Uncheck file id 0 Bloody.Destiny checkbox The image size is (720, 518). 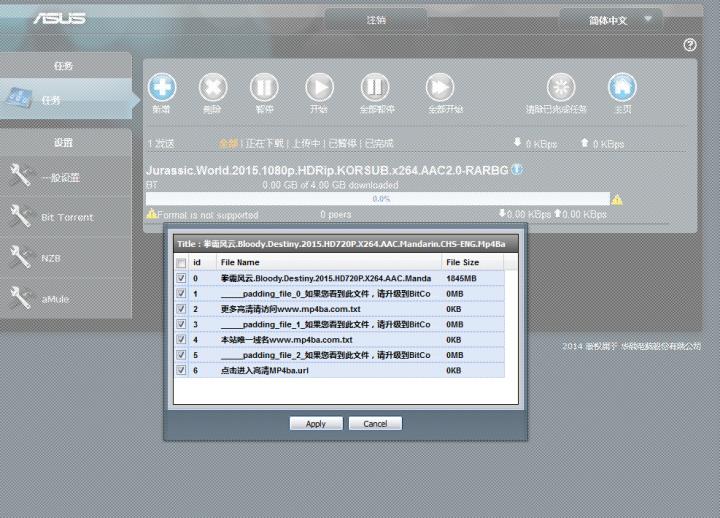(x=180, y=278)
